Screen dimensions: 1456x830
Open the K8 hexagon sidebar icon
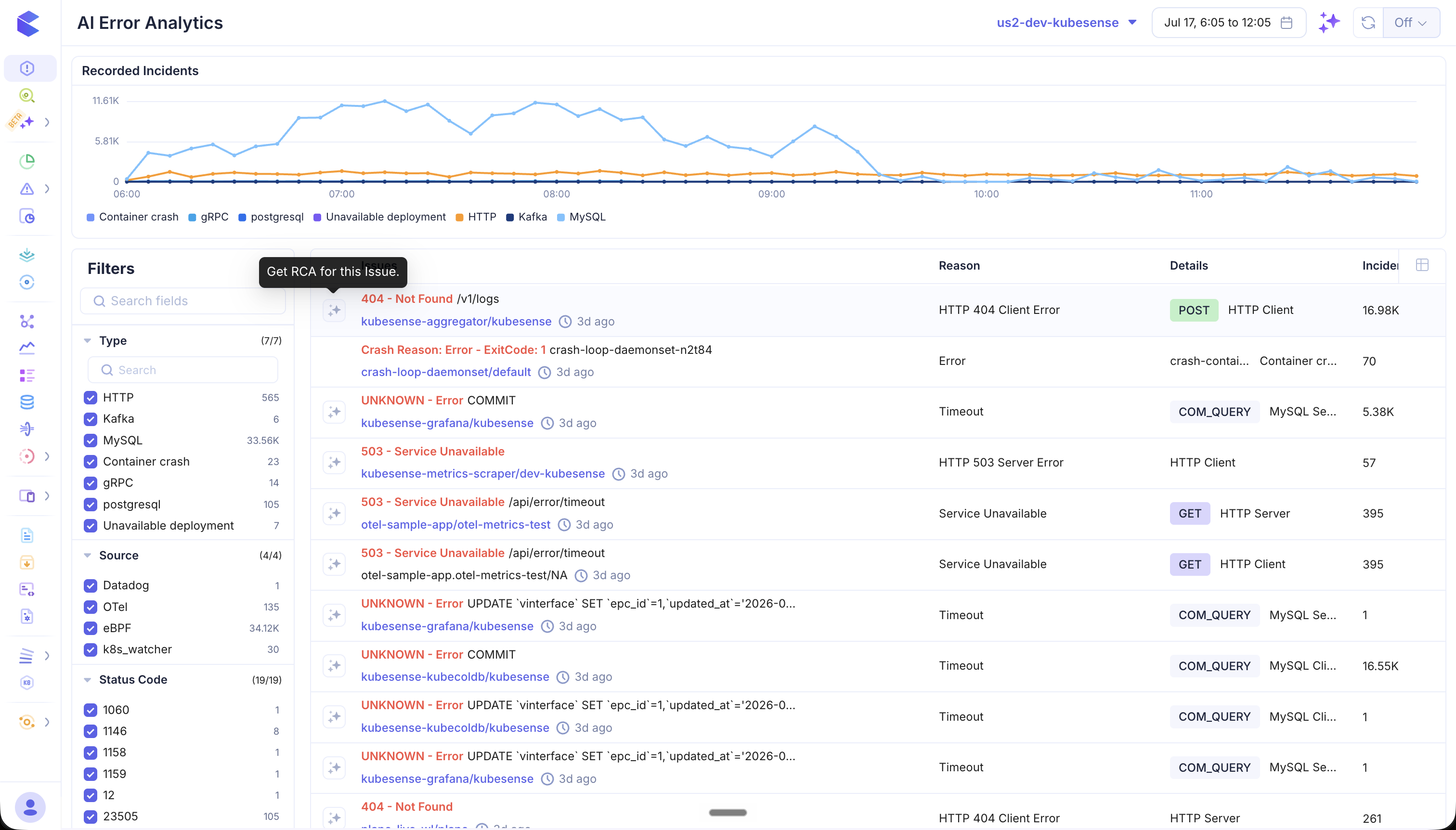tap(27, 682)
